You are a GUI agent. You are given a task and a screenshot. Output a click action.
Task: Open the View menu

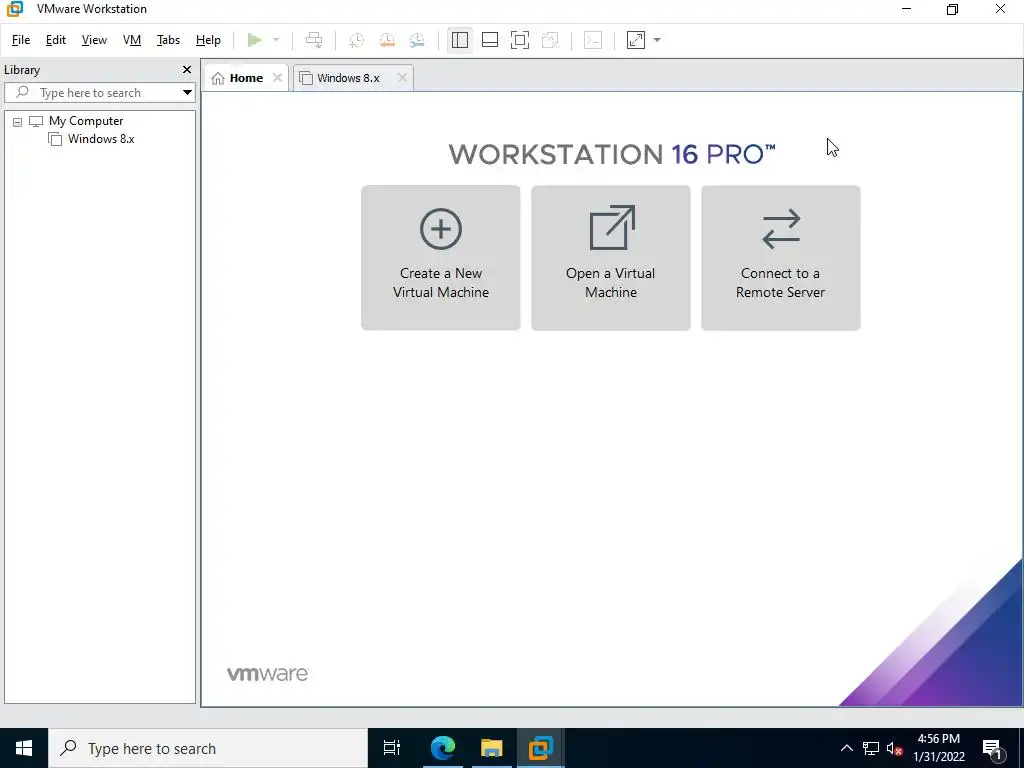(94, 40)
